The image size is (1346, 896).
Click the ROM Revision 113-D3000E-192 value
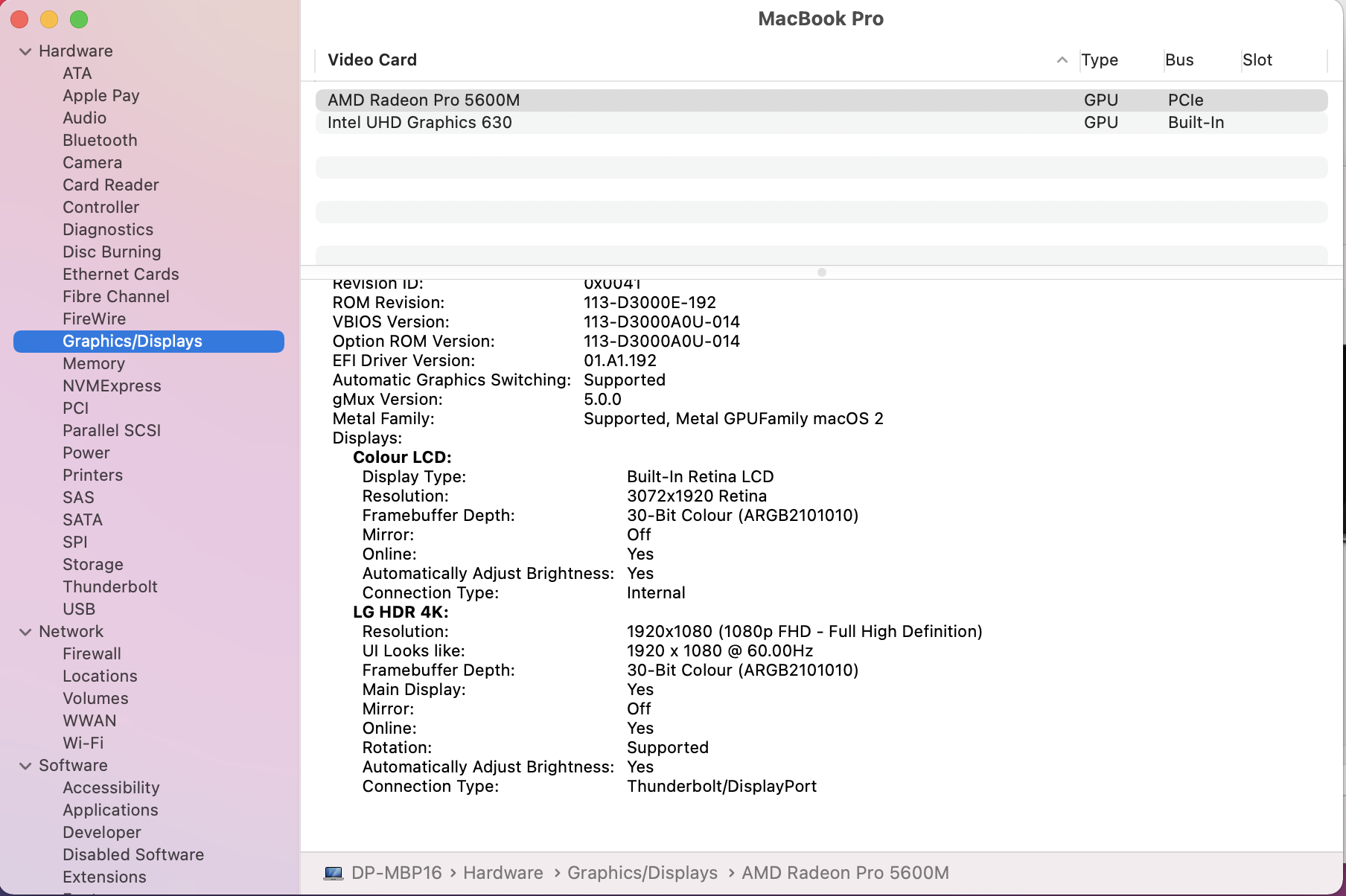click(x=650, y=303)
